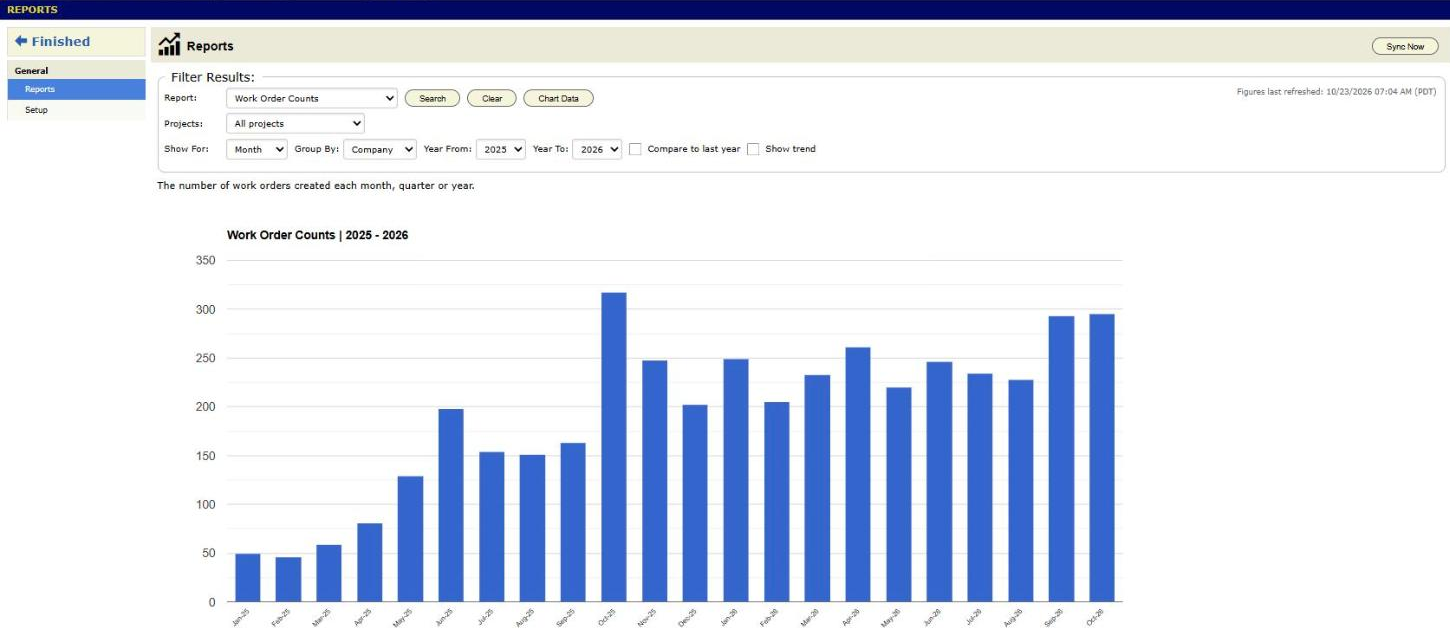Click the Feb-26 bar in the chart

pos(777,502)
